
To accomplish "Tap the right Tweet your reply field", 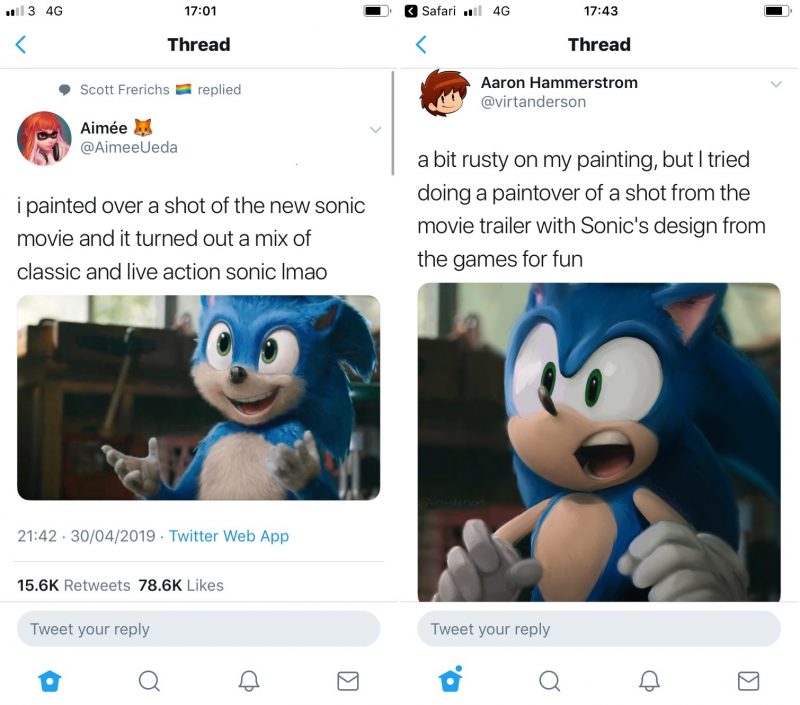I will pos(598,629).
